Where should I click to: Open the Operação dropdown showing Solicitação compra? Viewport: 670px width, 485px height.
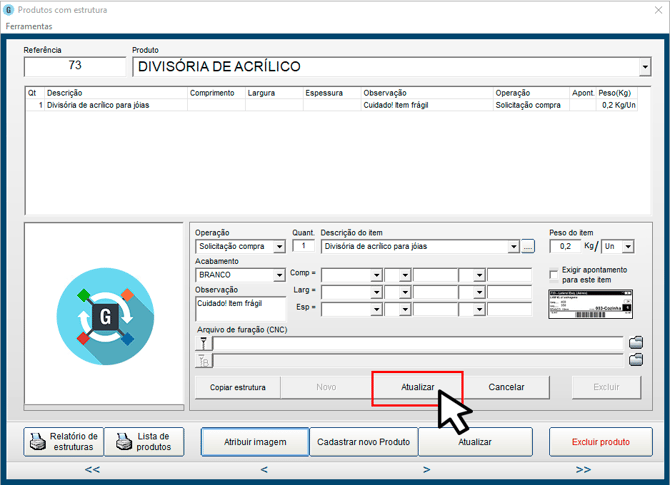[279, 247]
